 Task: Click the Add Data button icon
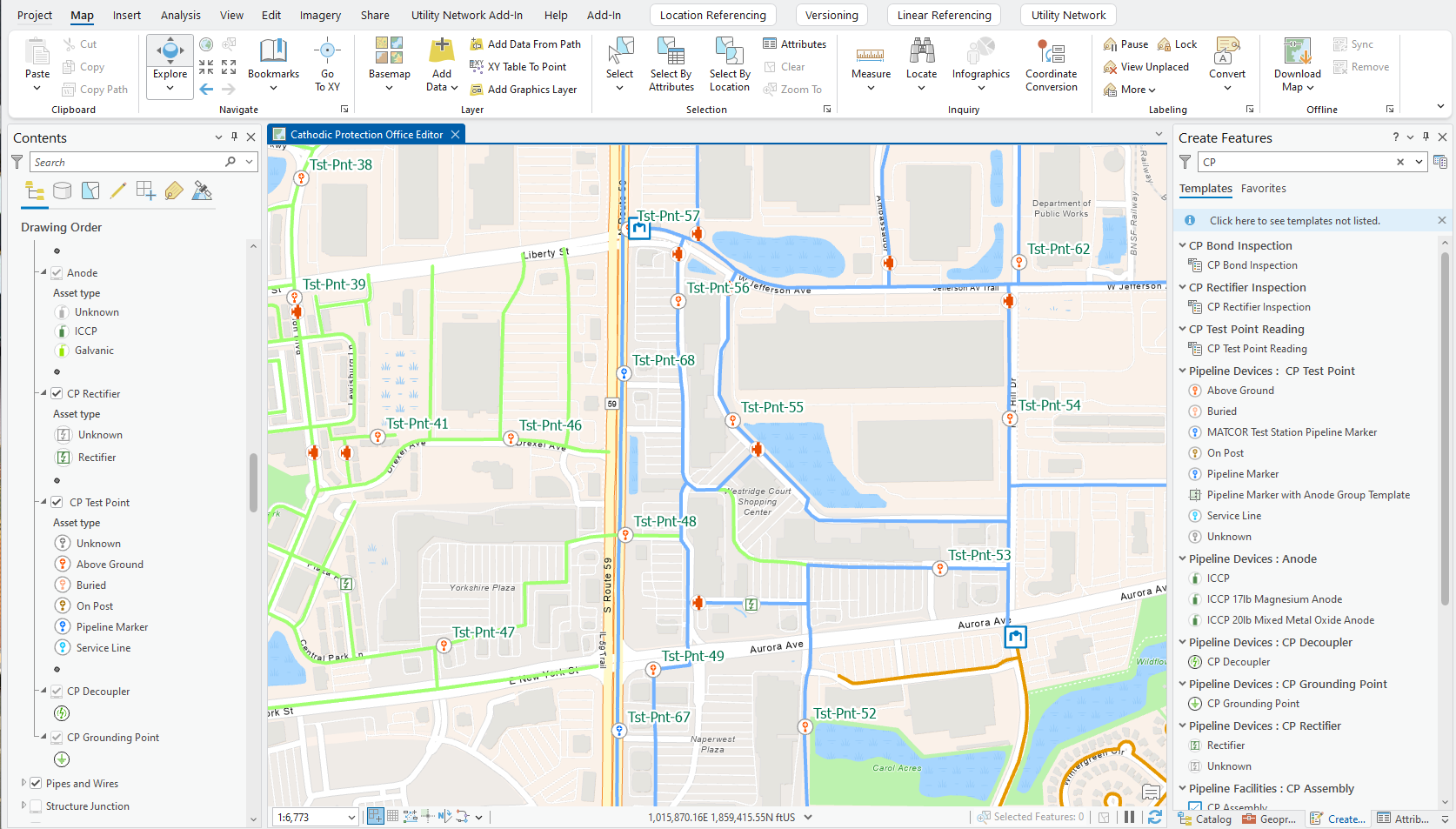(x=442, y=50)
